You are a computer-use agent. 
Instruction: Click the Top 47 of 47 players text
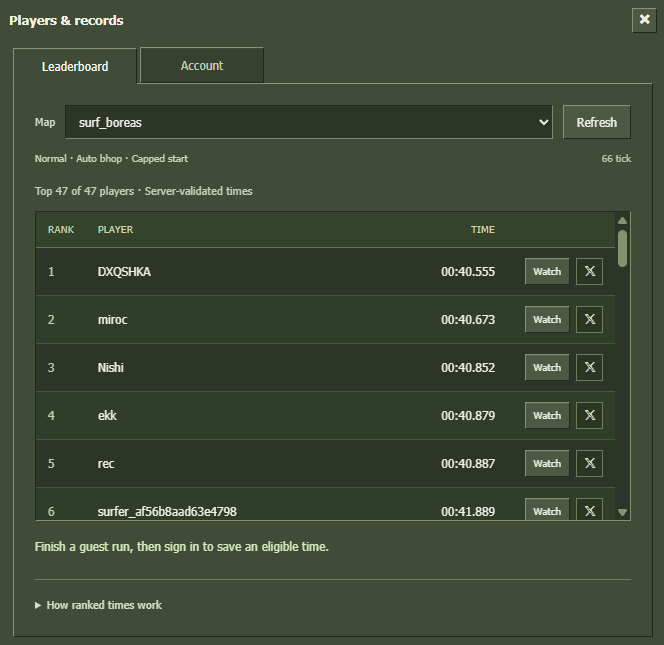84,191
